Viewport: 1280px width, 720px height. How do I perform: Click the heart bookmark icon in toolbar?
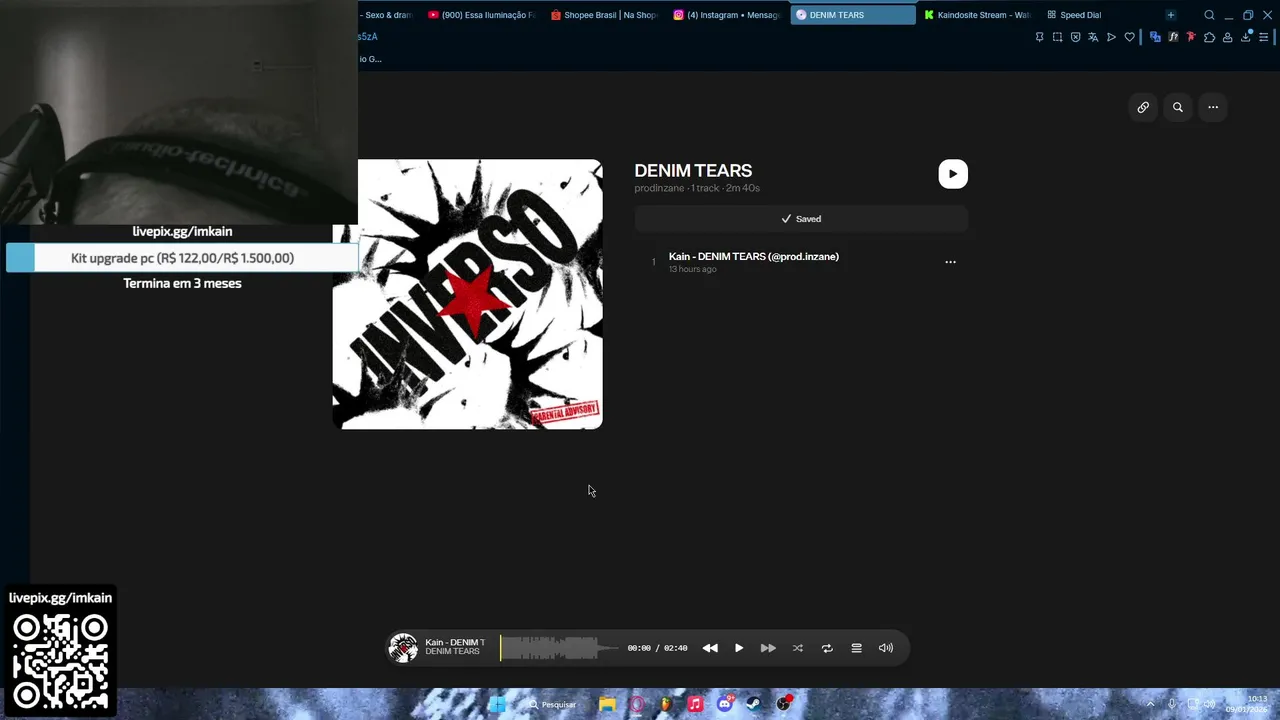pos(1129,37)
